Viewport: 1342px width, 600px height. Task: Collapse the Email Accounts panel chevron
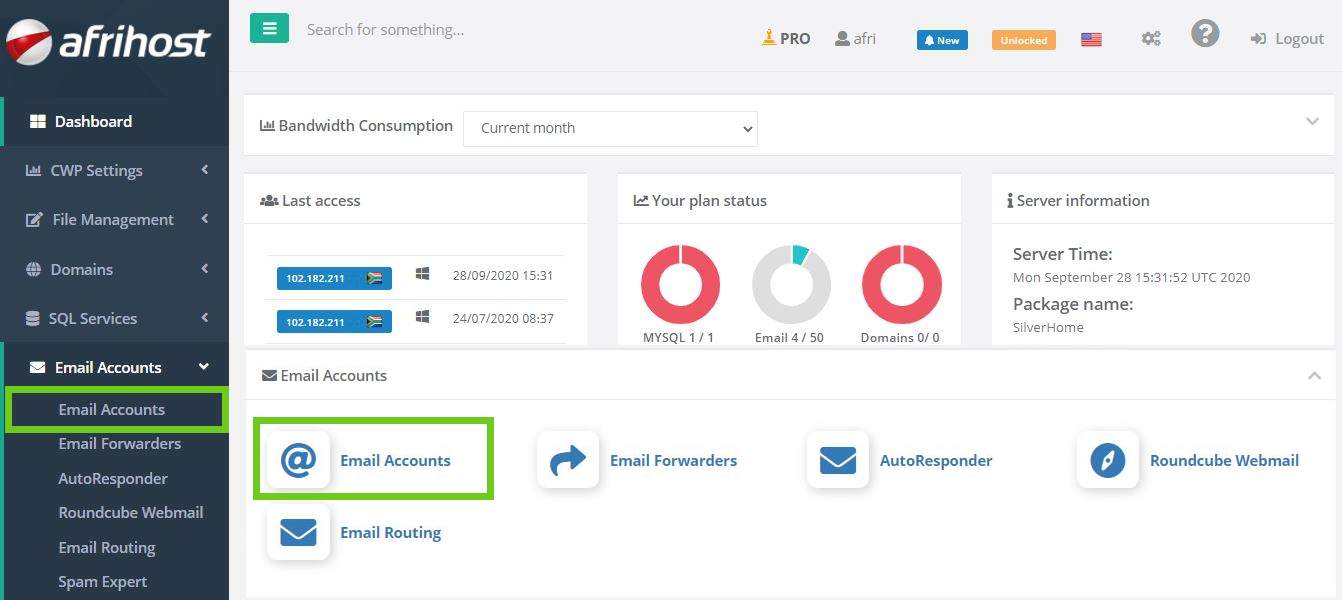pos(1313,375)
